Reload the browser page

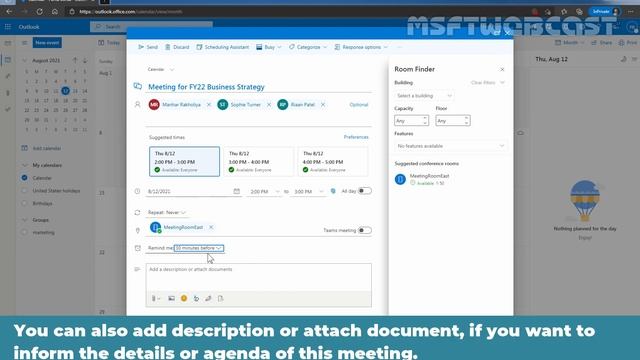(x=40, y=11)
